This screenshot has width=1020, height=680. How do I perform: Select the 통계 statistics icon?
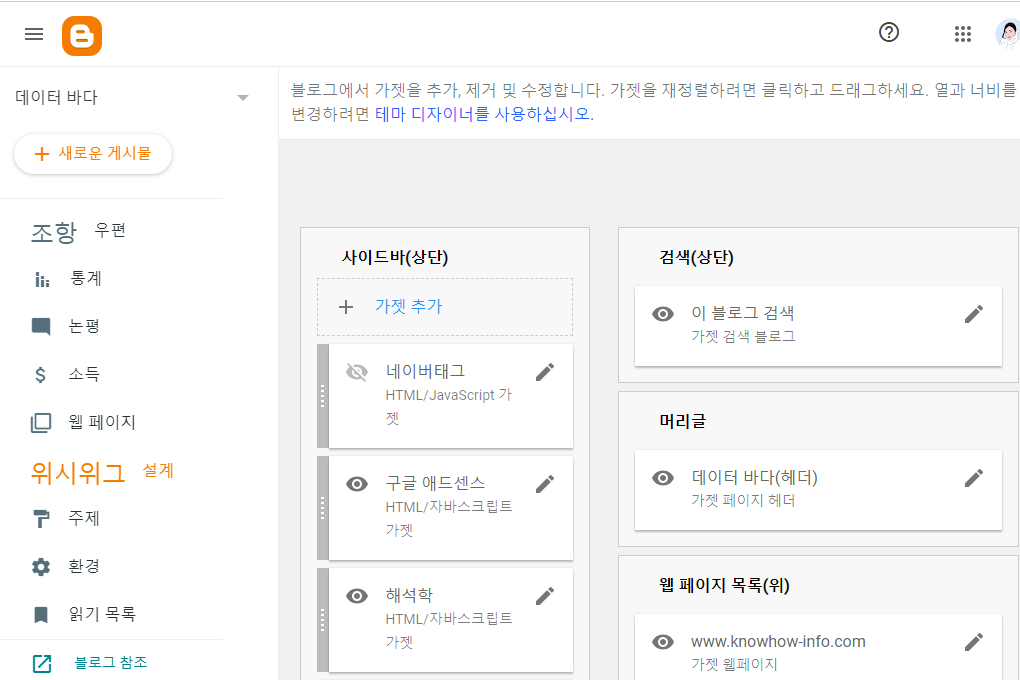point(41,278)
